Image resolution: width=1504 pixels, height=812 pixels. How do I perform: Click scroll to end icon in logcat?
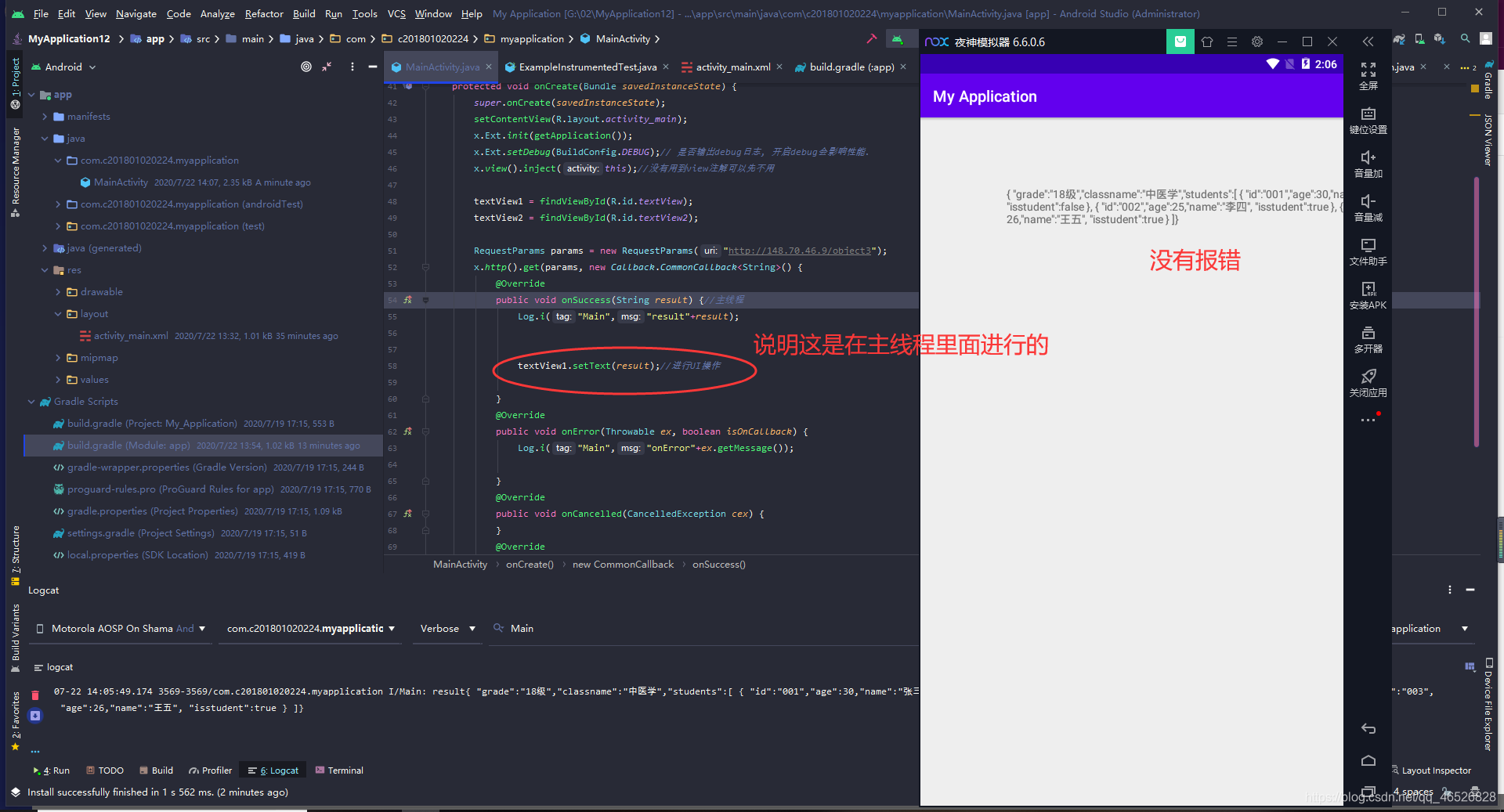click(x=35, y=715)
